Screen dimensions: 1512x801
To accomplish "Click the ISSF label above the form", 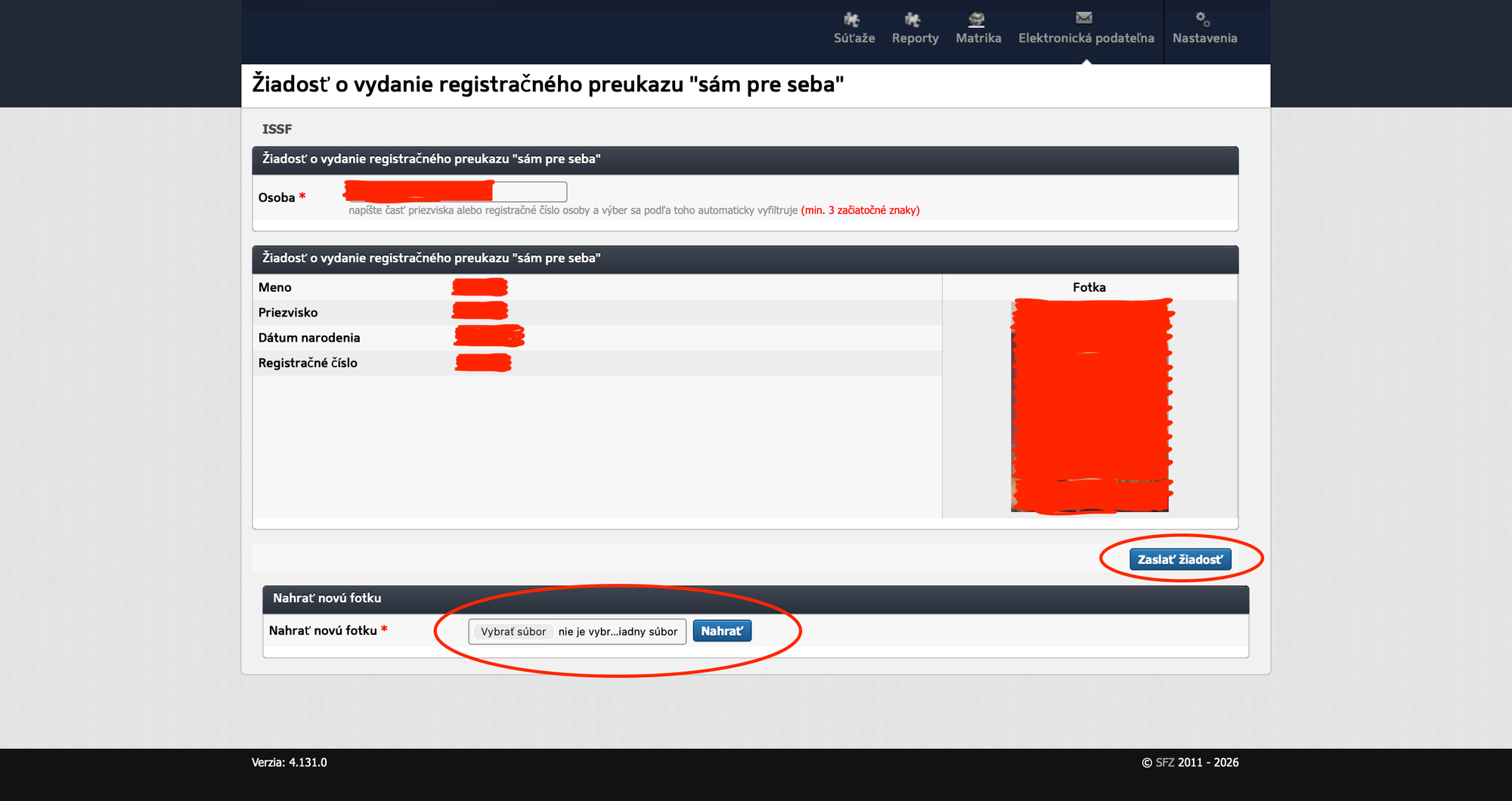I will point(277,129).
